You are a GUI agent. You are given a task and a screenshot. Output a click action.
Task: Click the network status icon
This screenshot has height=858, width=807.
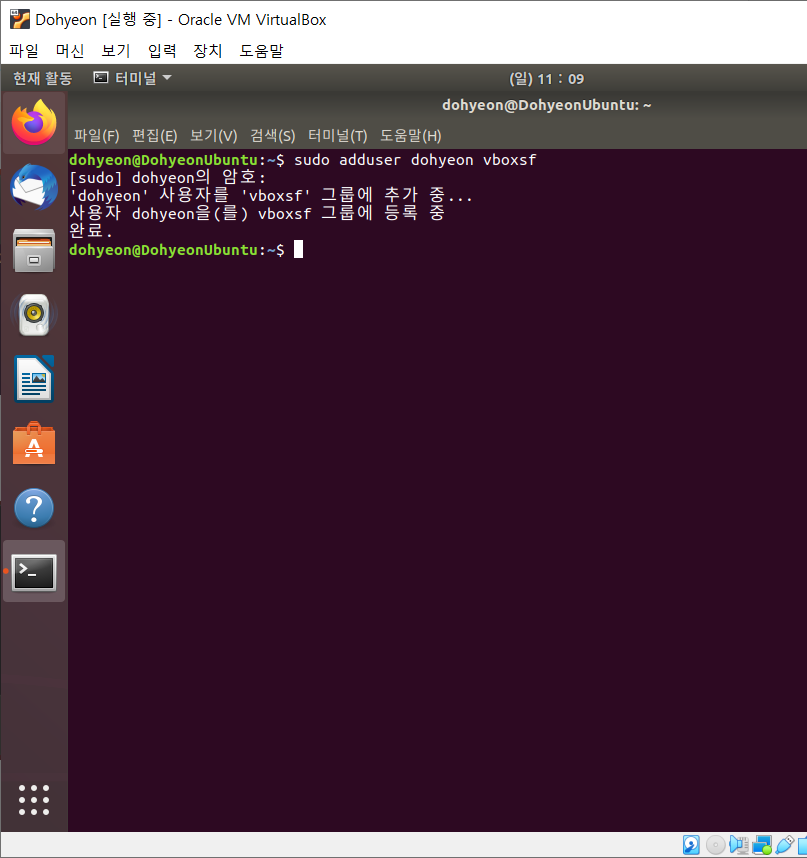pyautogui.click(x=762, y=845)
